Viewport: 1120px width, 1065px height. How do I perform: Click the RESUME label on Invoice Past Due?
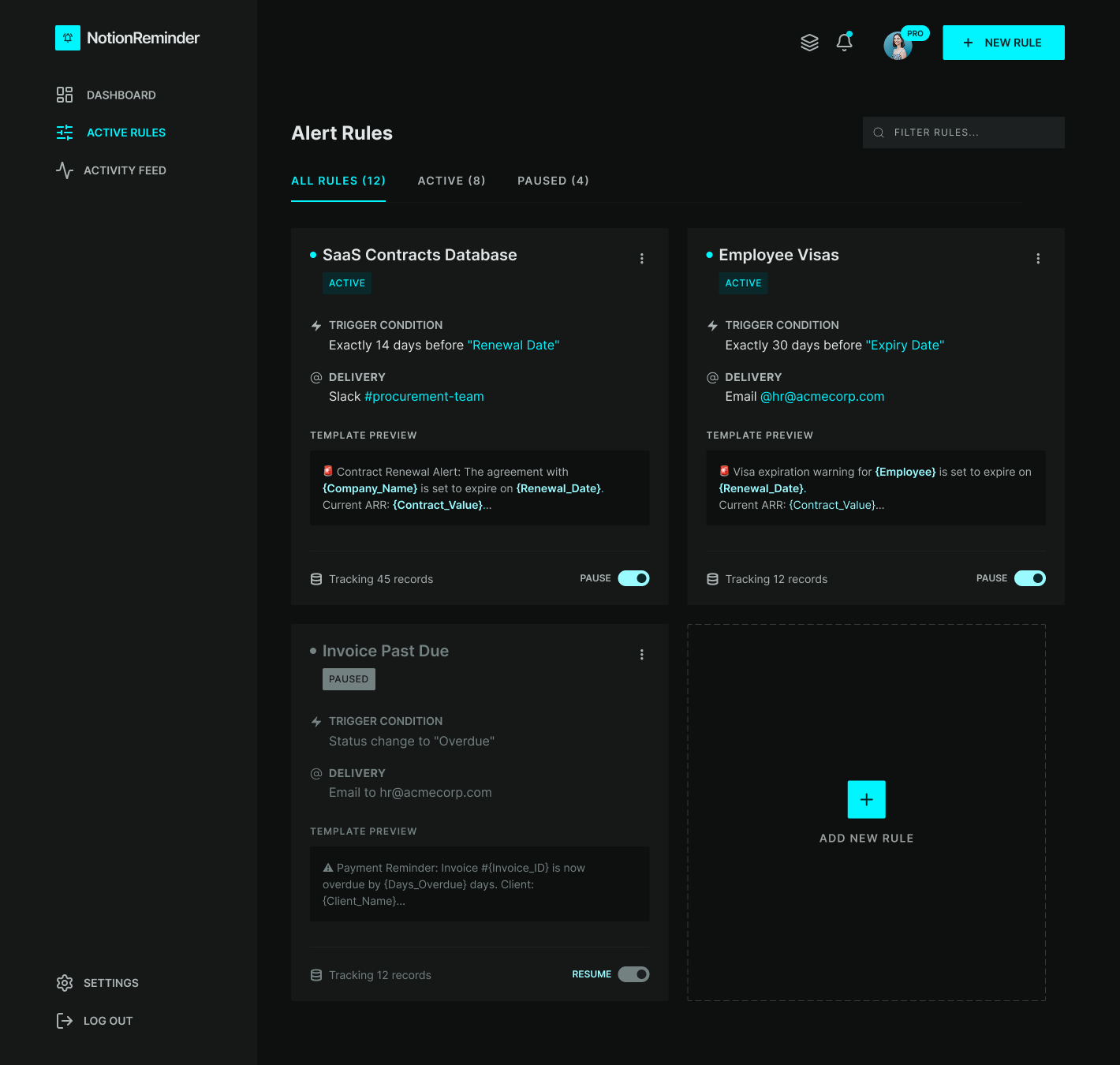click(592, 974)
